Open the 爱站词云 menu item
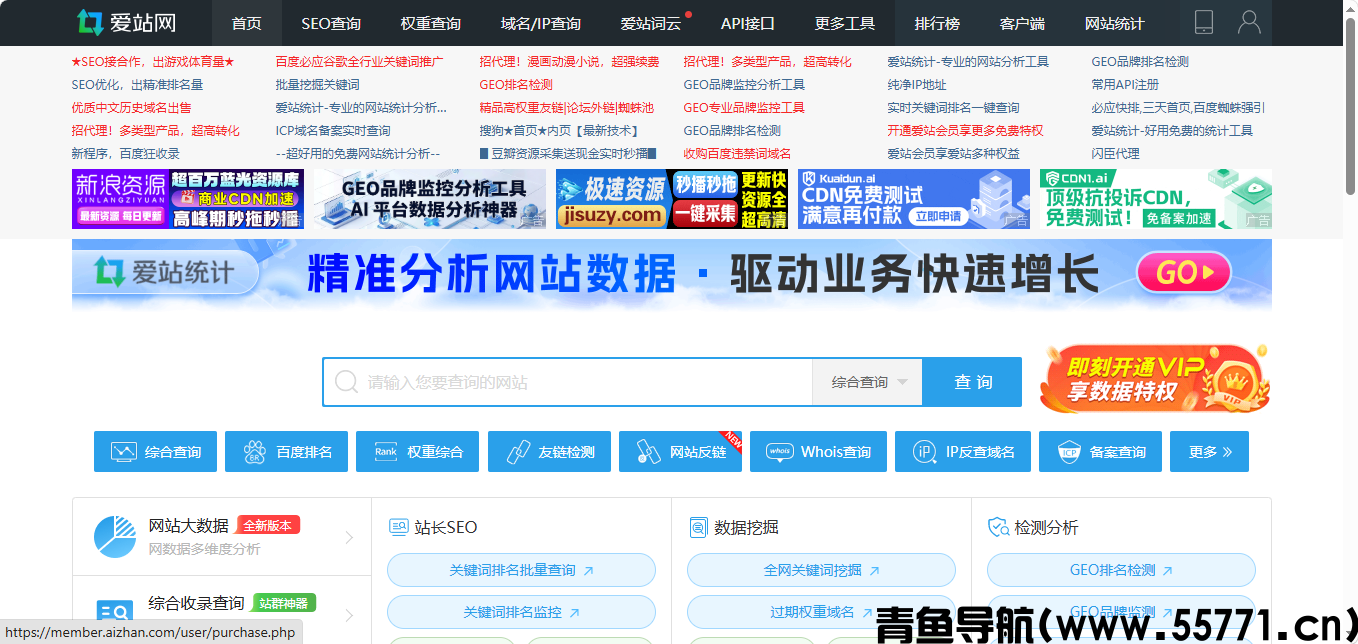Image resolution: width=1358 pixels, height=644 pixels. 651,23
